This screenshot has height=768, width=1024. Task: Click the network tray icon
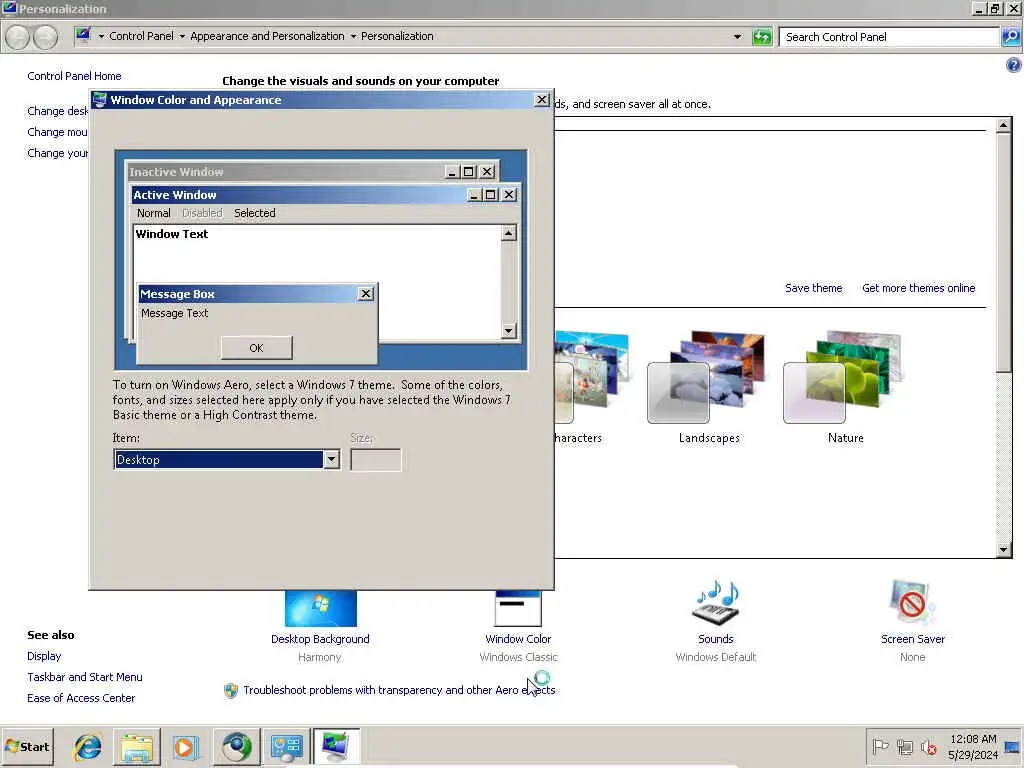904,746
